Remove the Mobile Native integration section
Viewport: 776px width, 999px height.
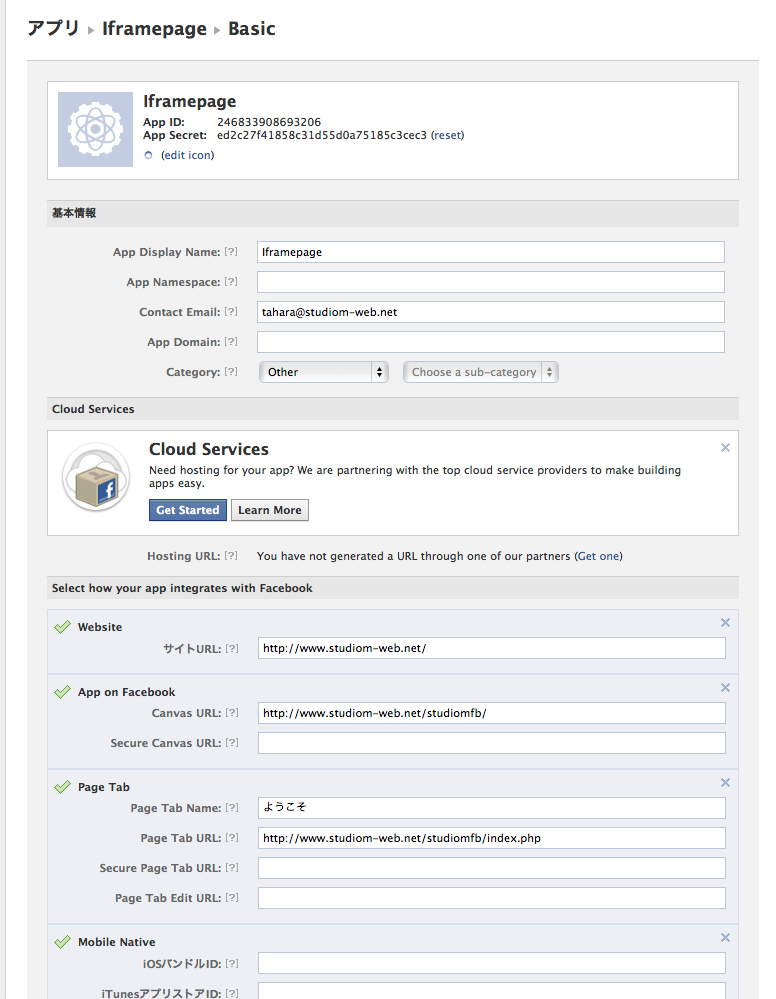(725, 937)
